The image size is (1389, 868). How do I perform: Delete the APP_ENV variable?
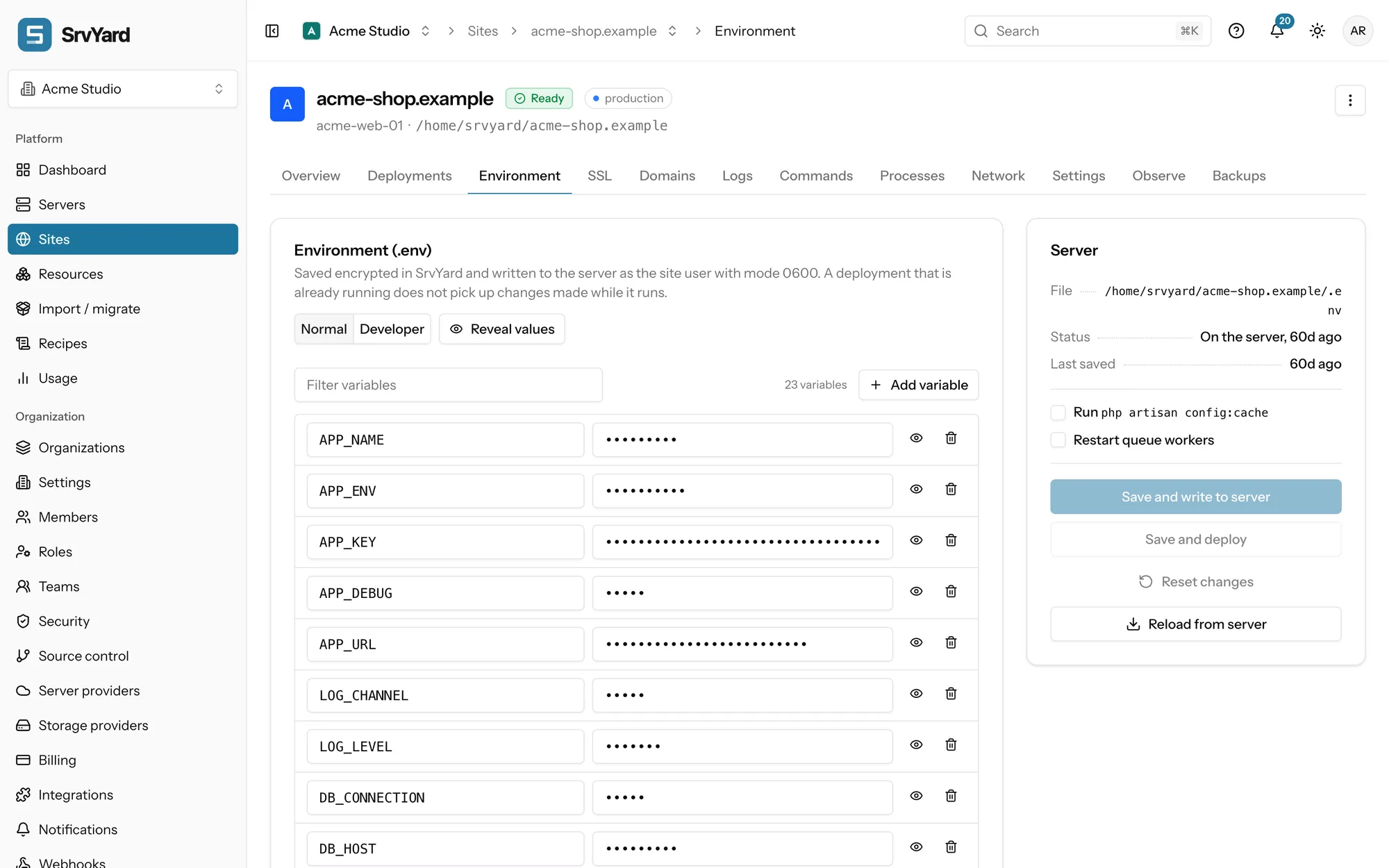pyautogui.click(x=951, y=490)
